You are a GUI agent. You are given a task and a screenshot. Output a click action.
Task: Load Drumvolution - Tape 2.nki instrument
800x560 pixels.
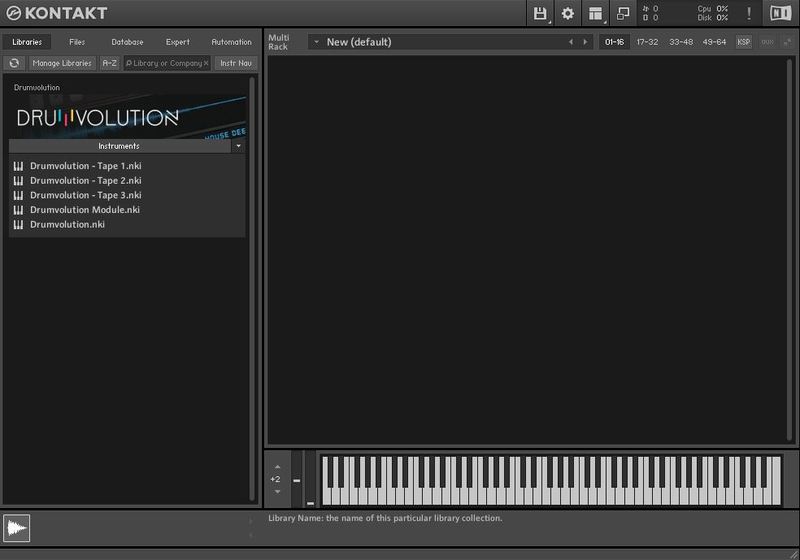[x=85, y=180]
